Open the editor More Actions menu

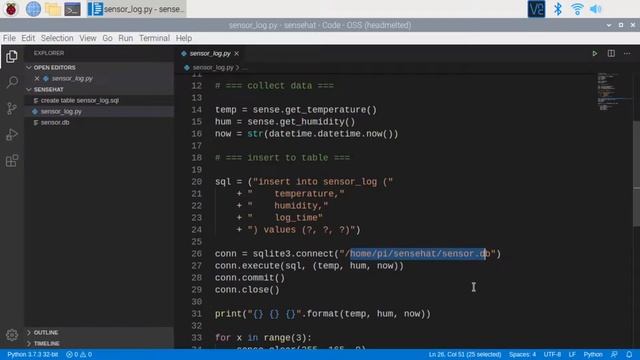627,53
